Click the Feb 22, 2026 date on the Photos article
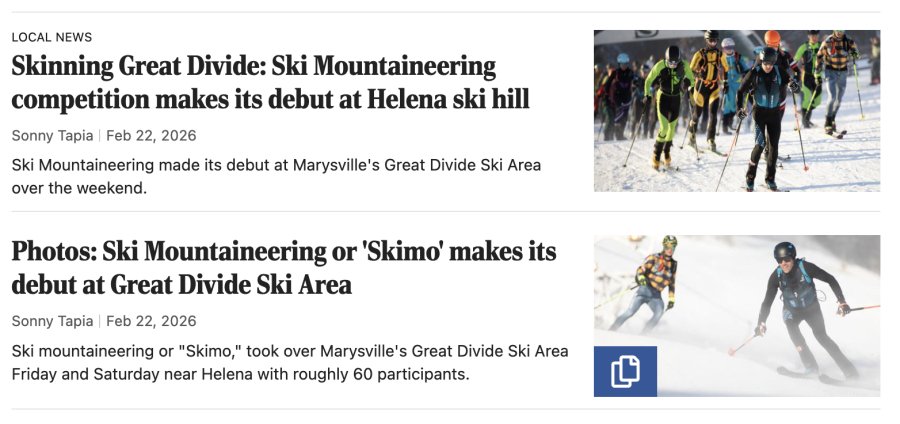This screenshot has height=424, width=900. point(151,321)
